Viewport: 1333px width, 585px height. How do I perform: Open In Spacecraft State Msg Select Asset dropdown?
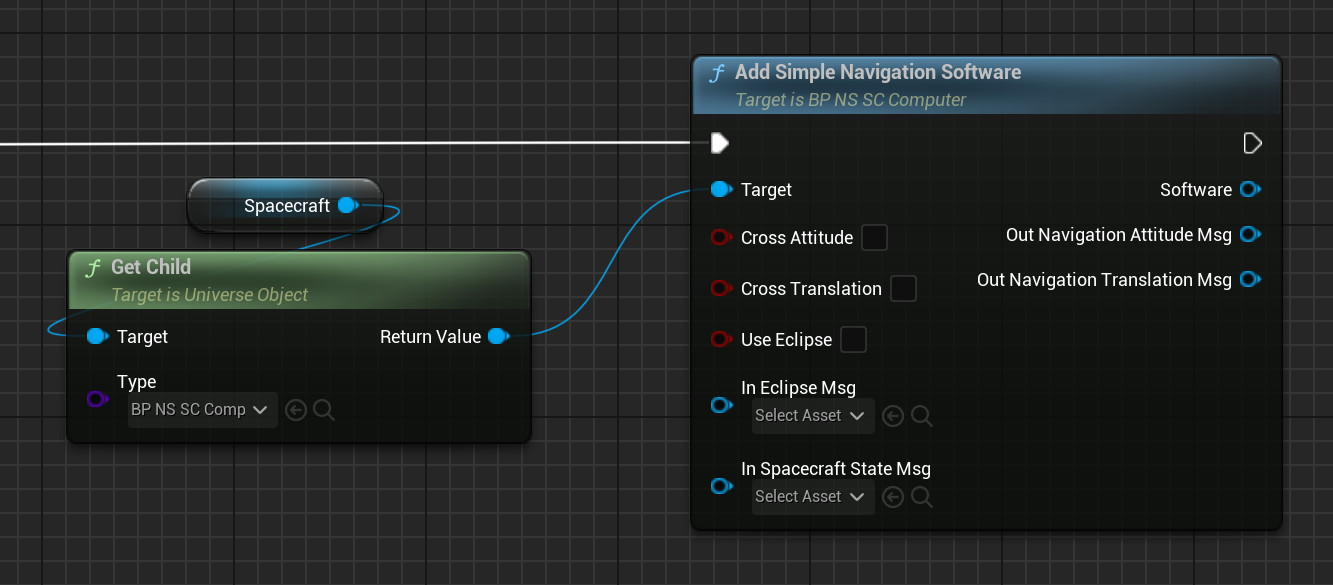point(812,497)
